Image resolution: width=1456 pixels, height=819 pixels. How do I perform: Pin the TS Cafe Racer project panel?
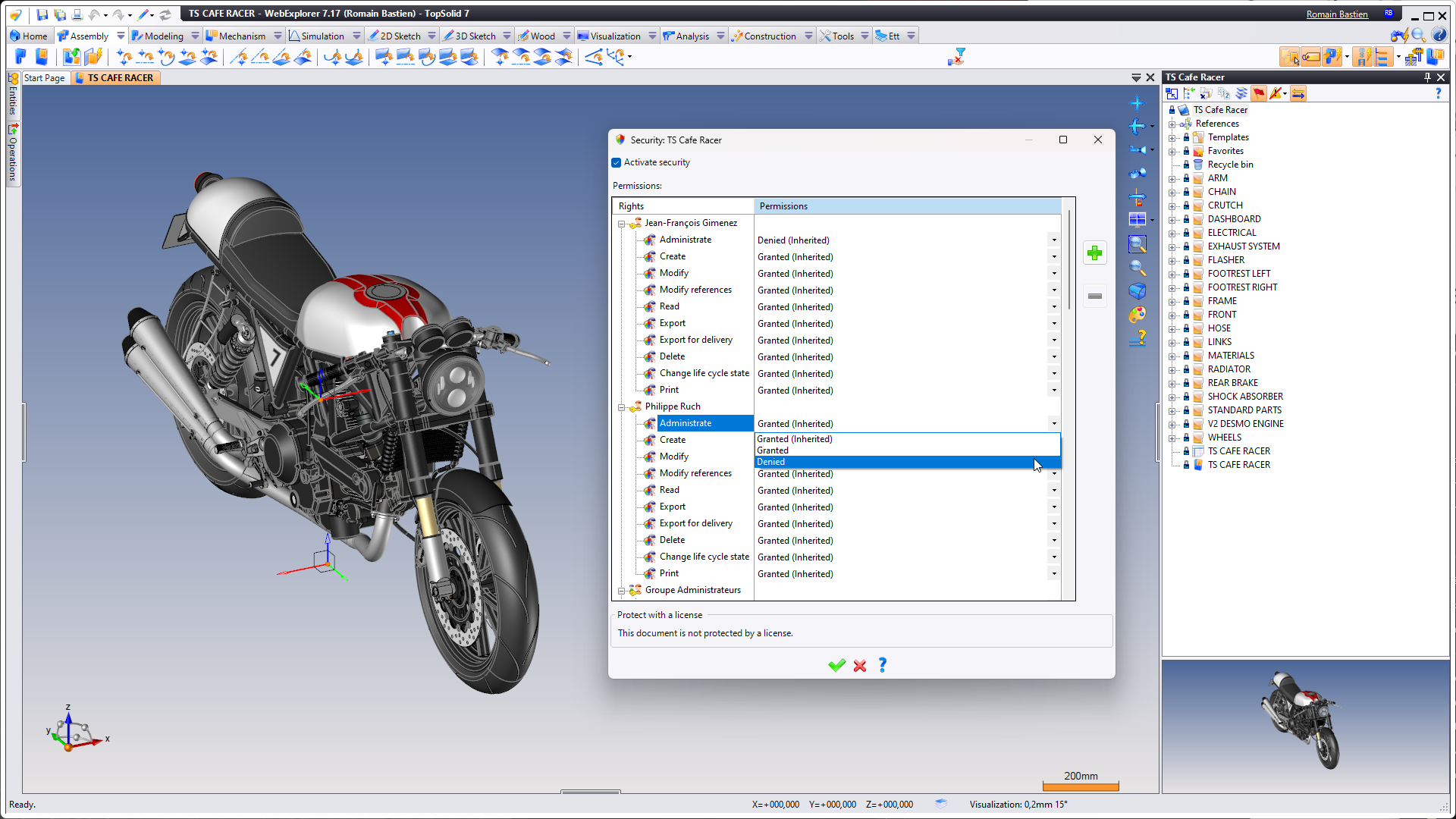[x=1427, y=77]
